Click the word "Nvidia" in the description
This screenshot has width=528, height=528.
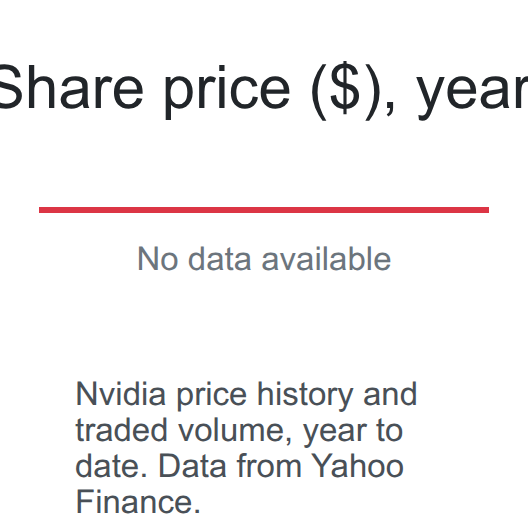pos(121,394)
